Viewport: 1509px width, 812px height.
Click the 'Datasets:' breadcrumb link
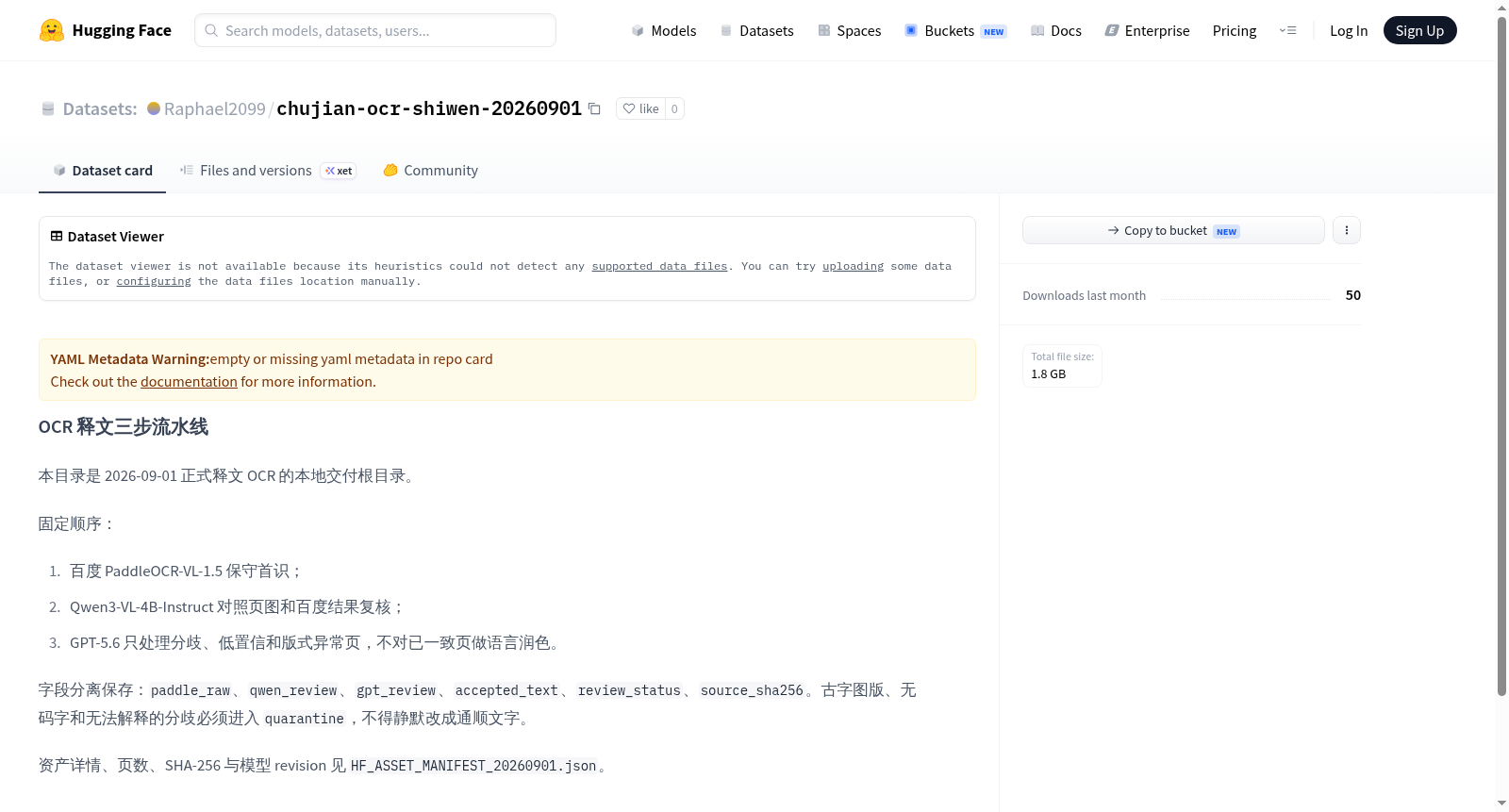coord(100,108)
